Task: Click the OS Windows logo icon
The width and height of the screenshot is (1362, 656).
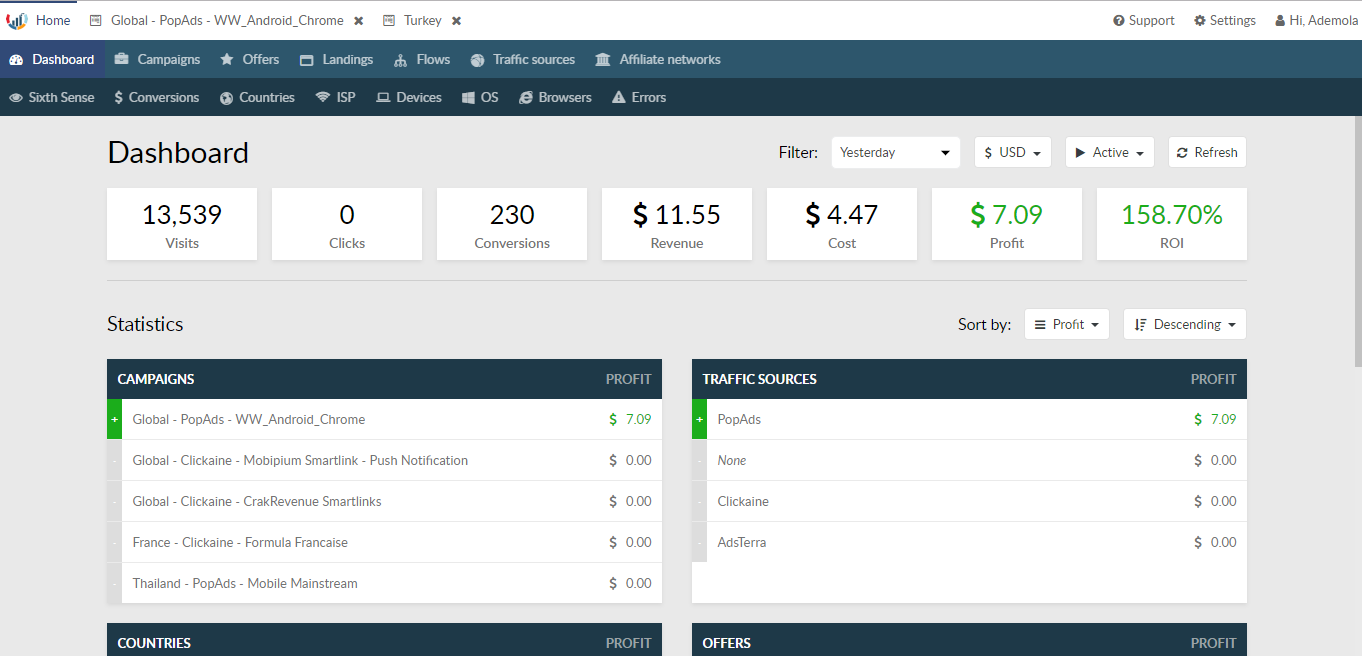Action: pyautogui.click(x=468, y=98)
